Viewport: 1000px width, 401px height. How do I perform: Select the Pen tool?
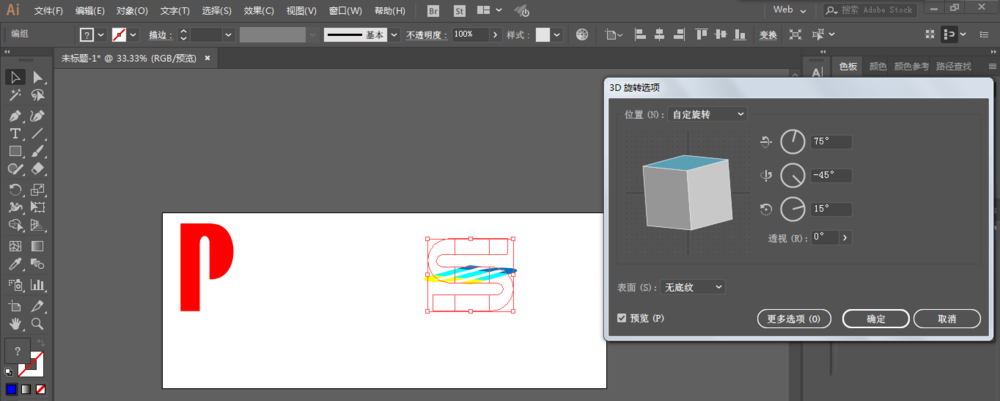coord(15,117)
